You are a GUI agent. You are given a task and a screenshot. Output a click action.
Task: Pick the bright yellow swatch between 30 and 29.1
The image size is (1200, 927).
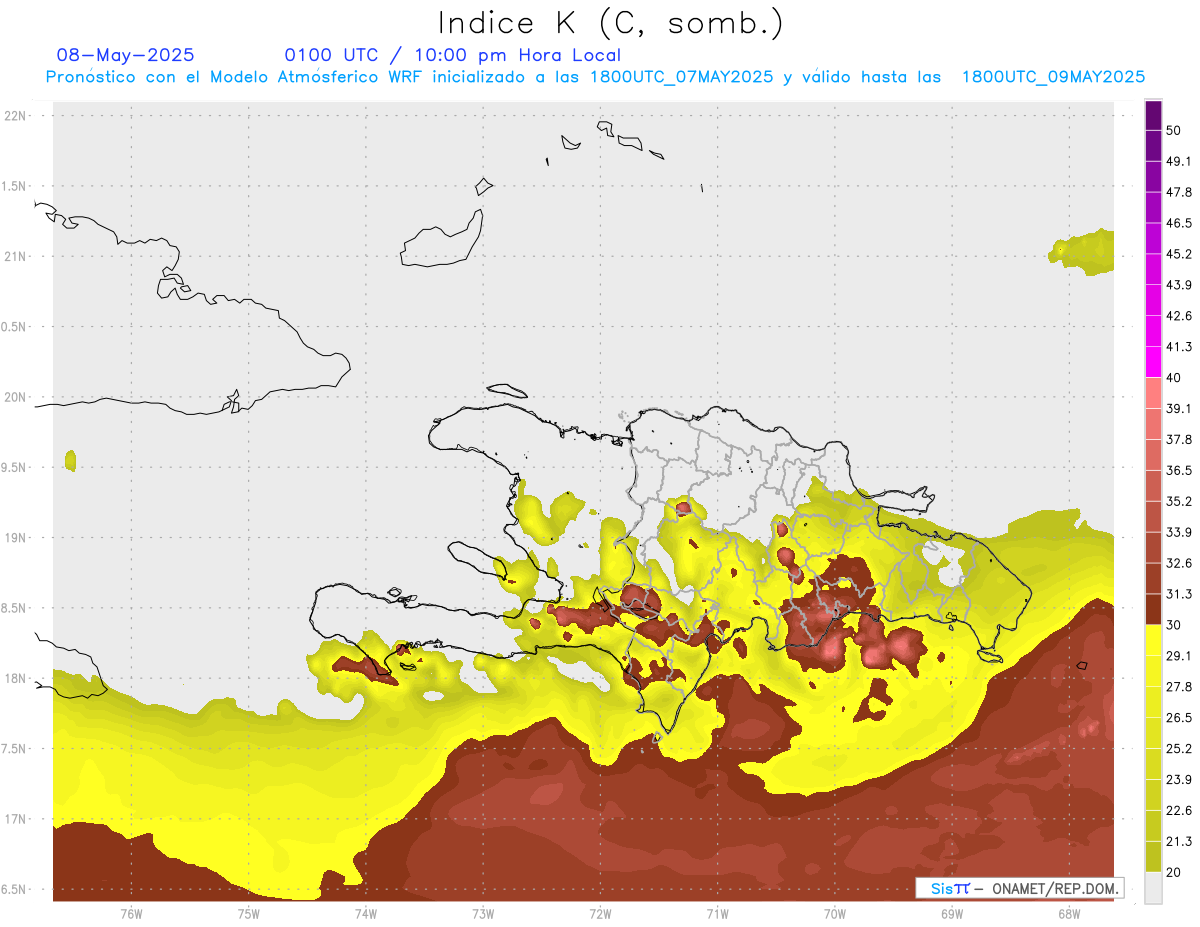(1153, 640)
